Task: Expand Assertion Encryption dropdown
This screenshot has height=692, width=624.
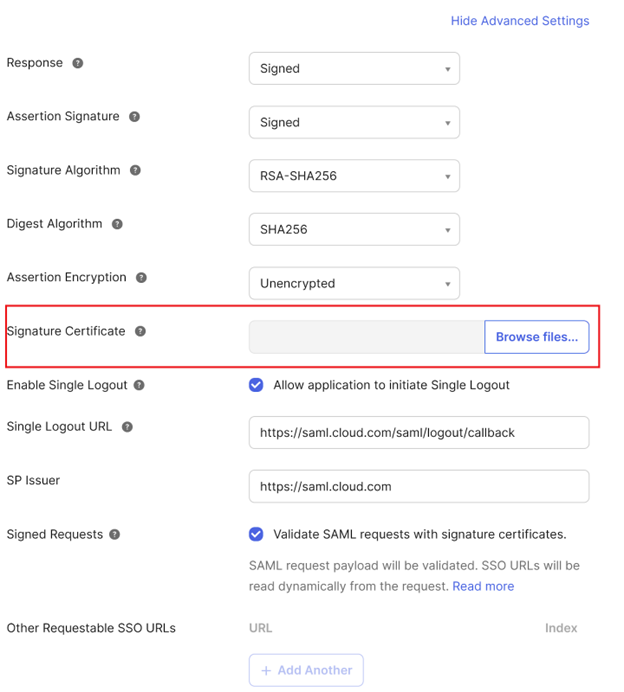Action: (354, 284)
